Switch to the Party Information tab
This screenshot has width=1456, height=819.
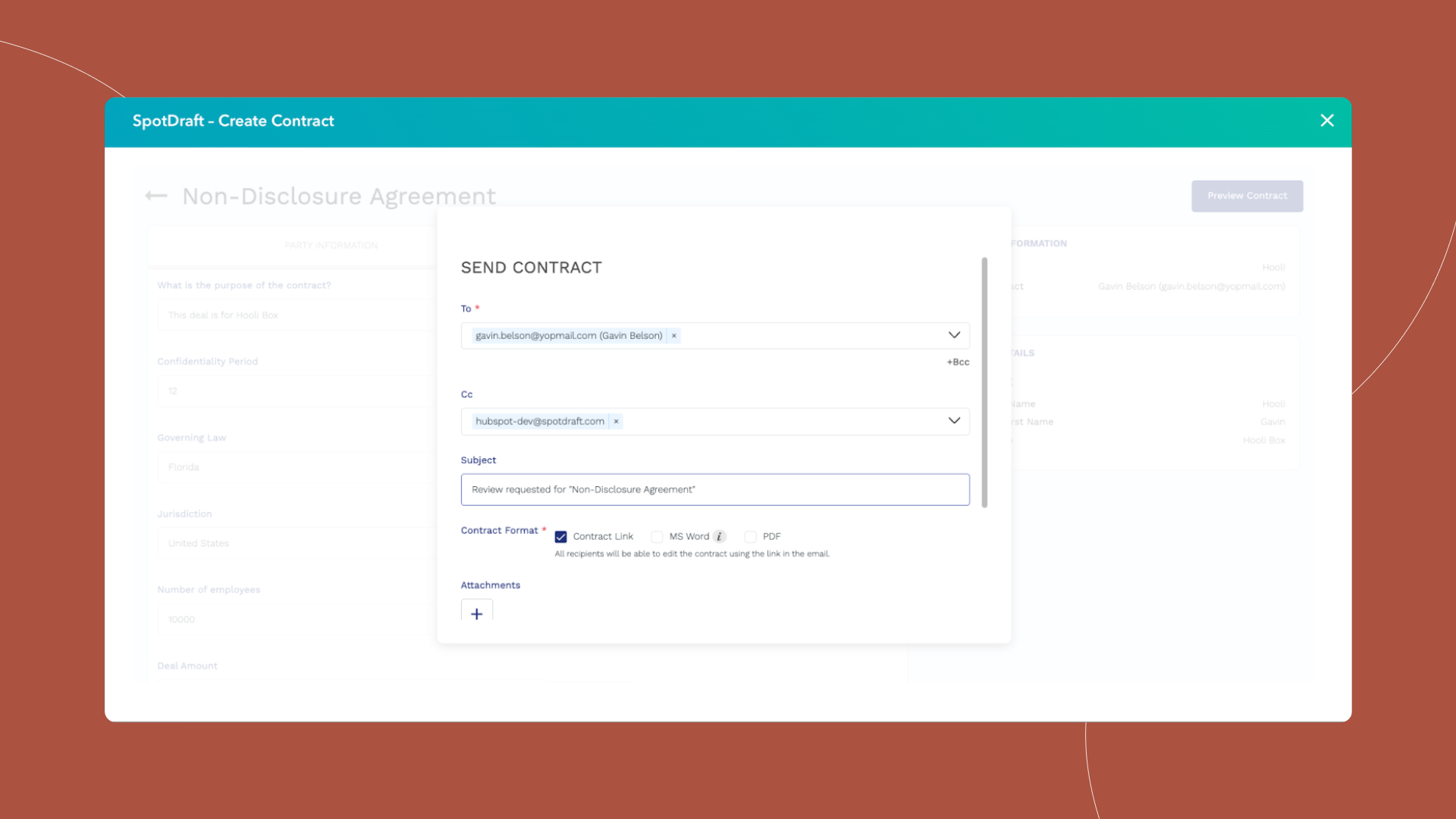[x=331, y=245]
